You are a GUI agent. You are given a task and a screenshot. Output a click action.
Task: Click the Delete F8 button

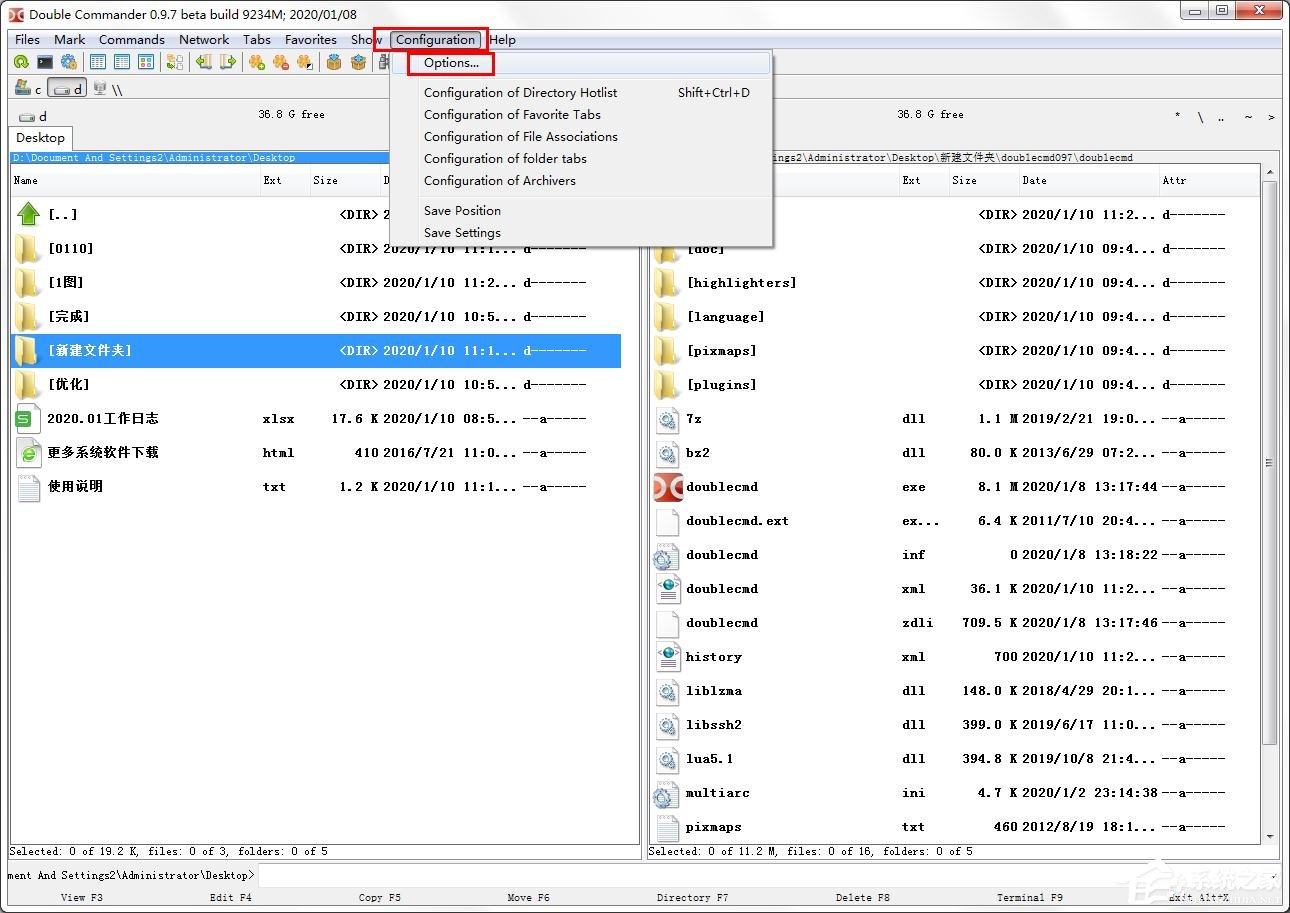click(x=863, y=897)
